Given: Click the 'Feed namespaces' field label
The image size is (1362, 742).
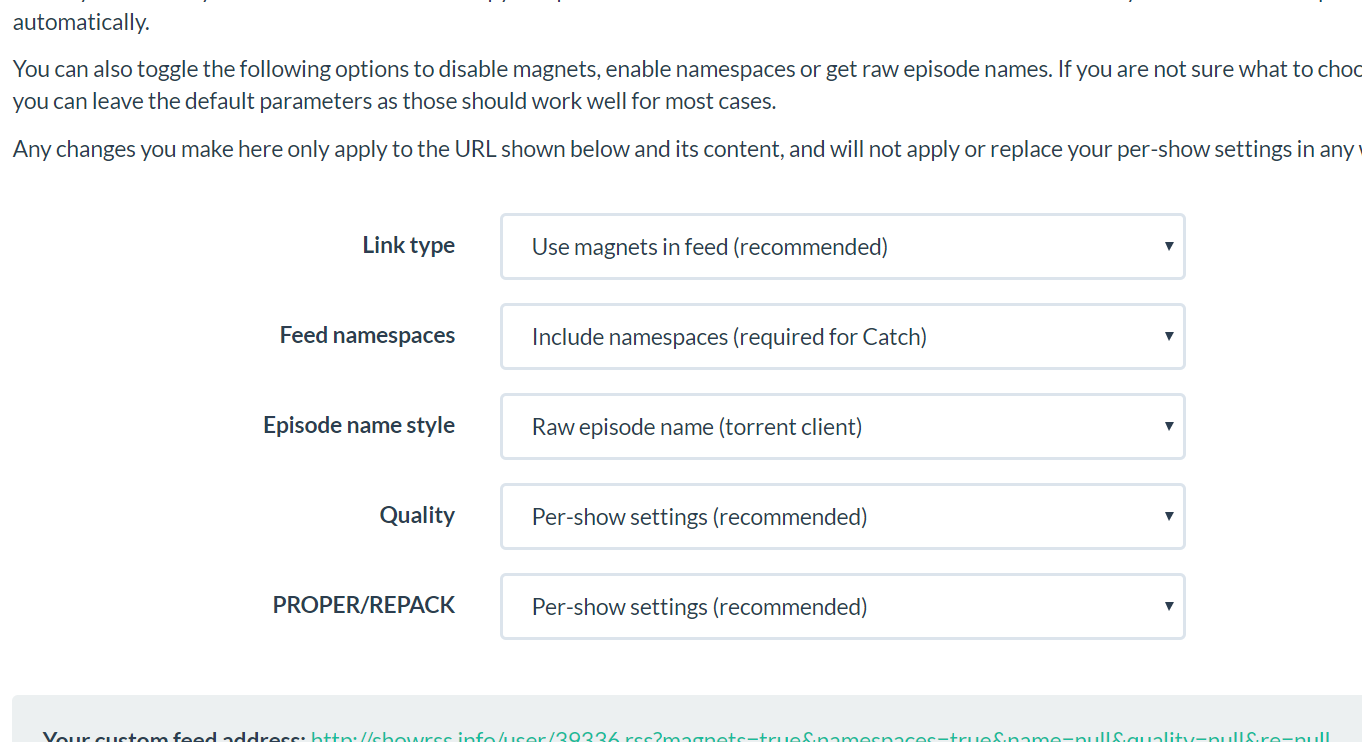Looking at the screenshot, I should click(x=367, y=335).
